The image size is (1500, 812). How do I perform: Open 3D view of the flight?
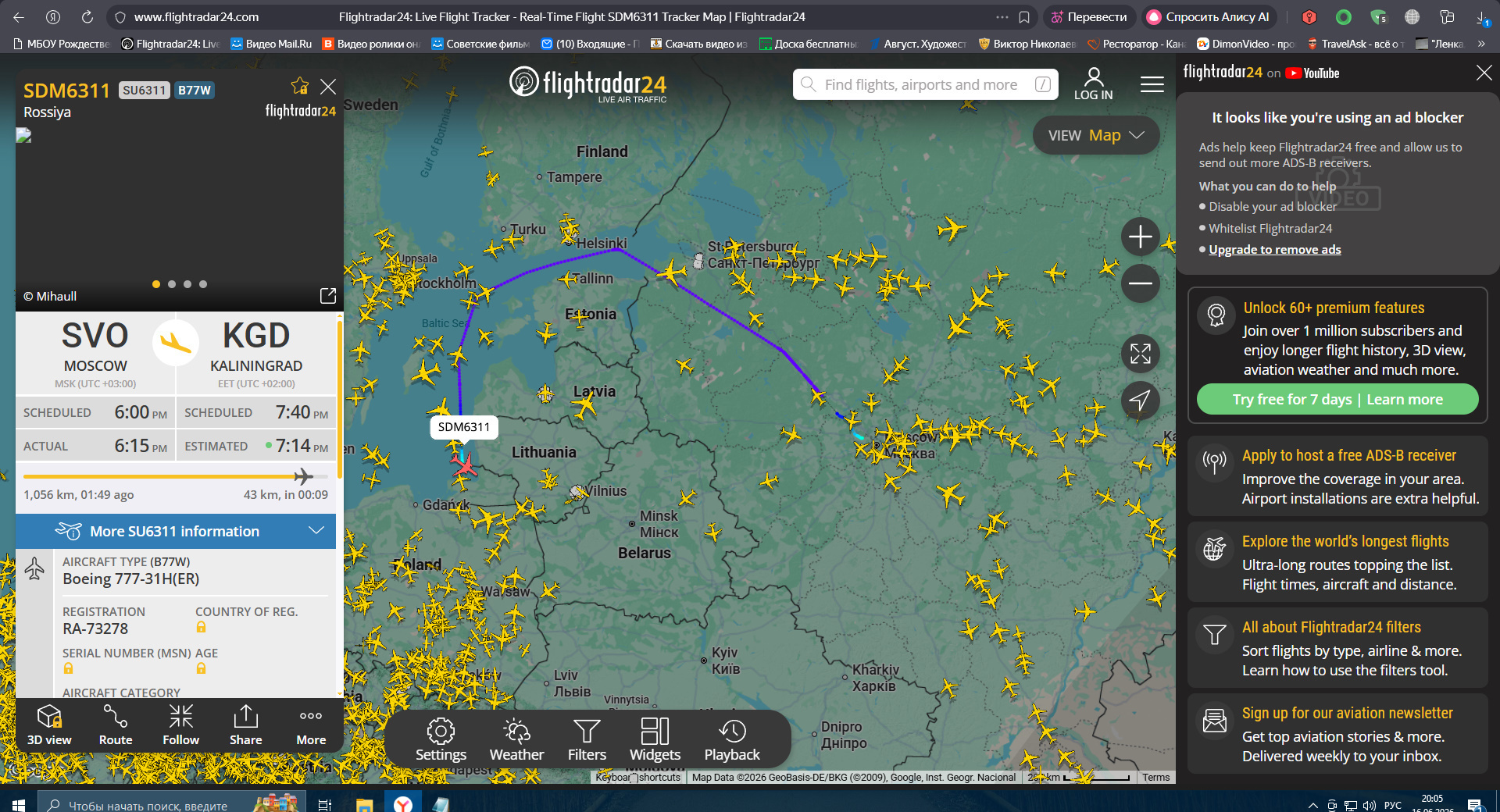pos(49,725)
